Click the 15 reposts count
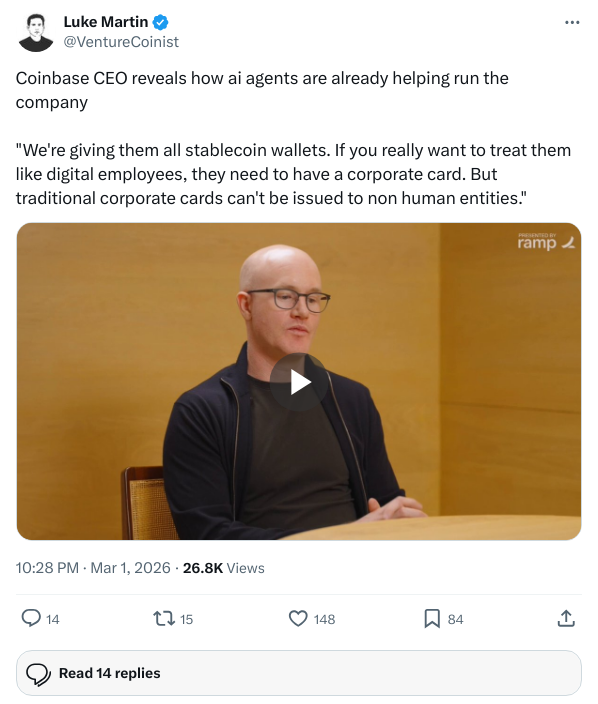Screen dimensions: 598x704 (x=186, y=620)
